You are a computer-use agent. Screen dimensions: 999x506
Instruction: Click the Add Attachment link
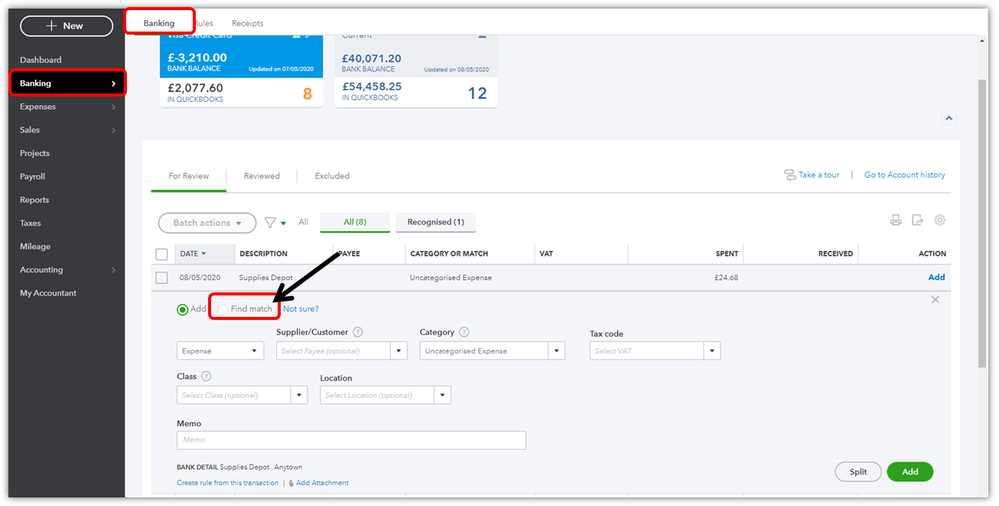322,483
